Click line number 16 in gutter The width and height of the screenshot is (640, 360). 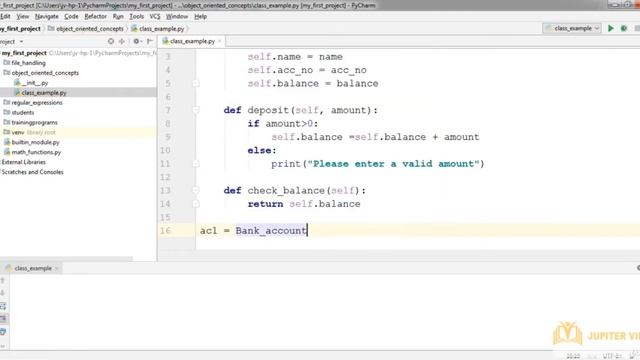165,231
